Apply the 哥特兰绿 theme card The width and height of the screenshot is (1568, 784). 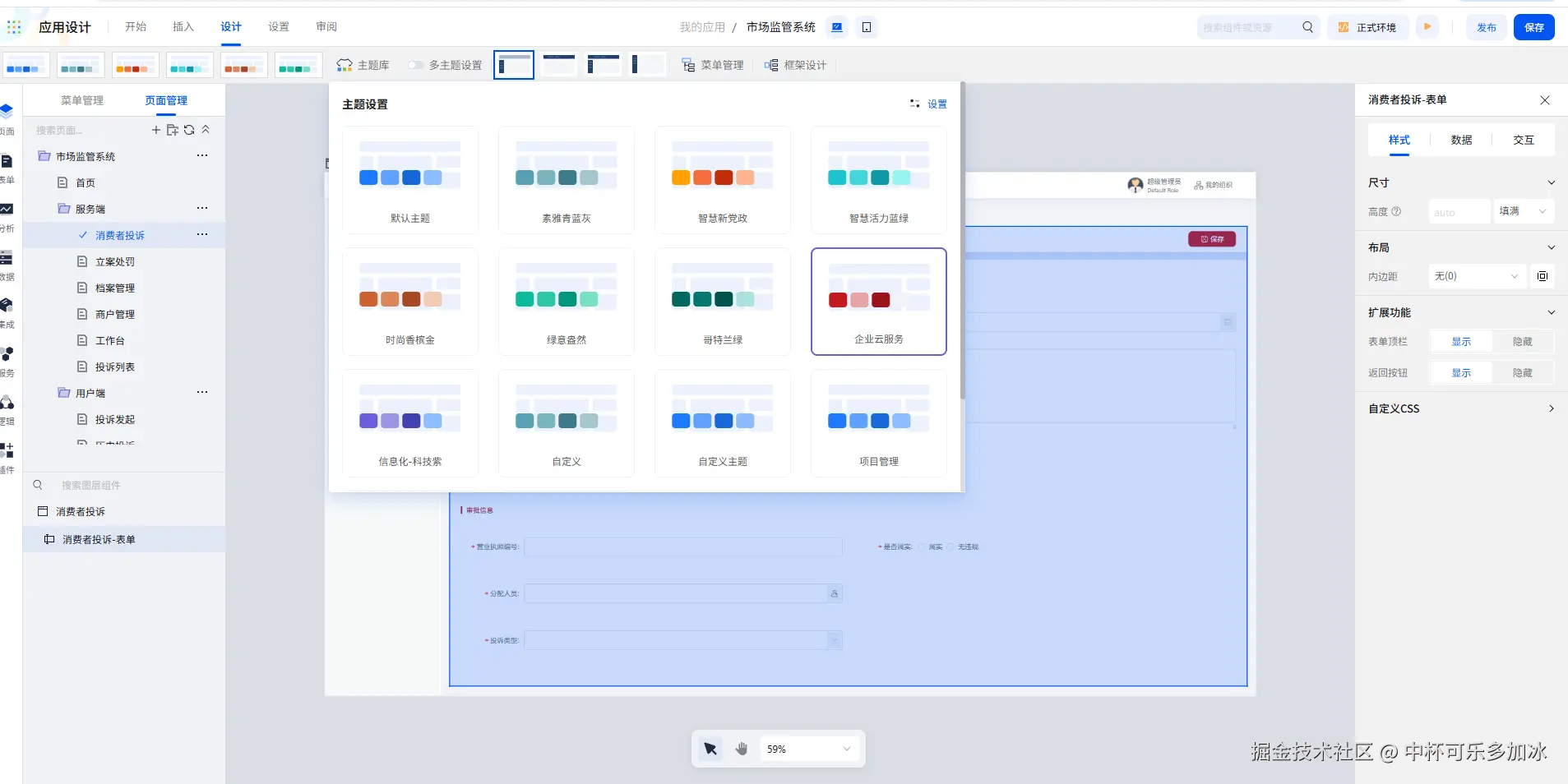723,302
